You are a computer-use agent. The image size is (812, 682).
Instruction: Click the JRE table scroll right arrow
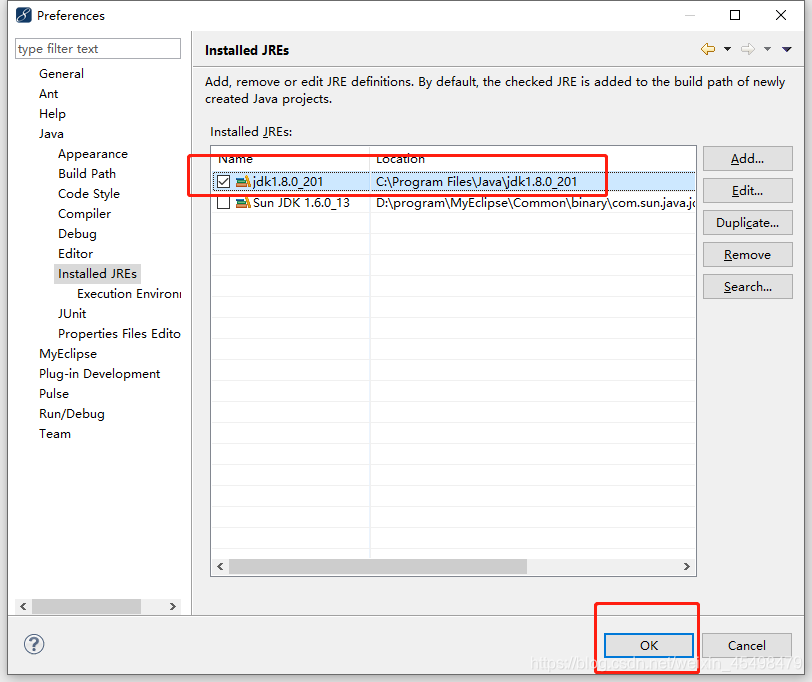coord(687,567)
